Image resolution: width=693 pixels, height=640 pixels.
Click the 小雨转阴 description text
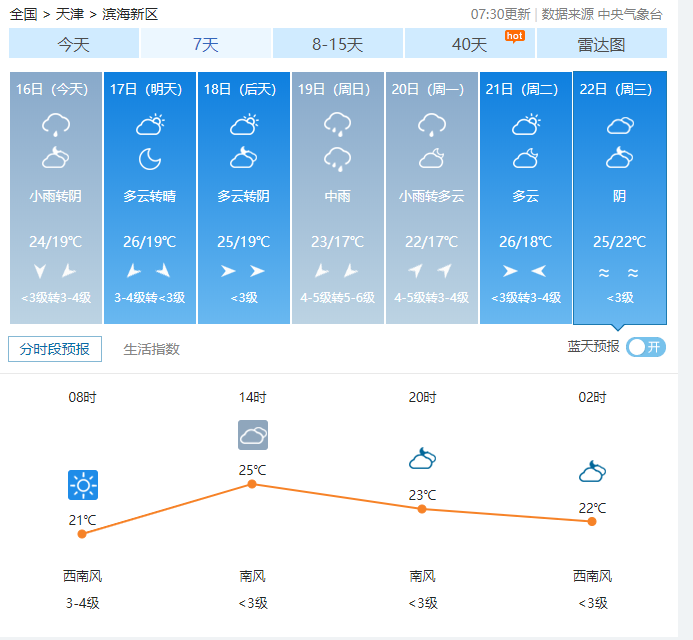coord(56,196)
